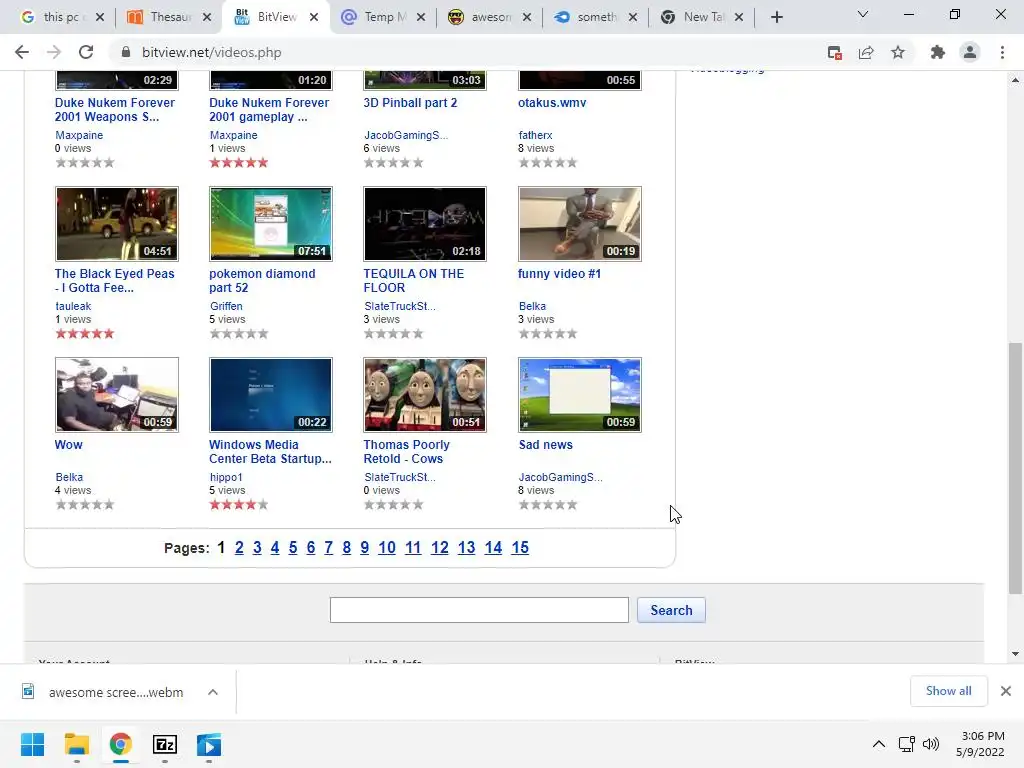Click Show all downloads
The height and width of the screenshot is (768, 1024).
click(948, 691)
